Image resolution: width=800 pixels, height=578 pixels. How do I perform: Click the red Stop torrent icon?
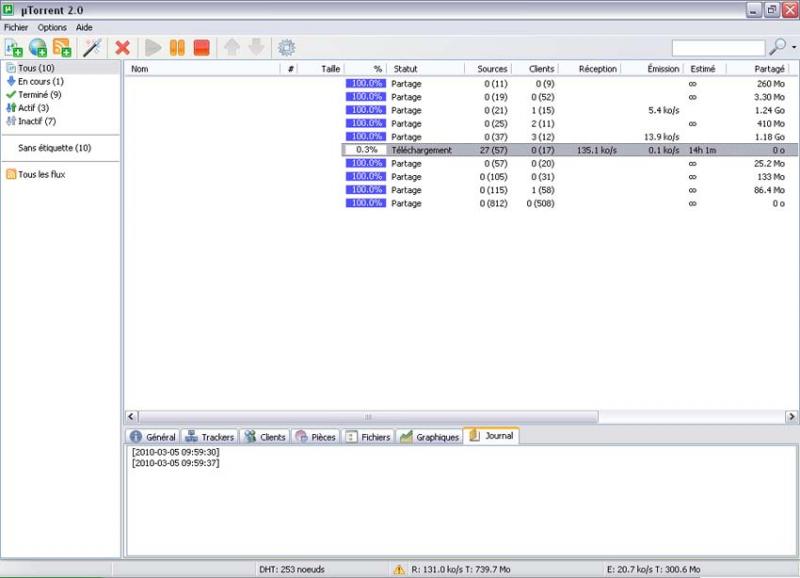202,48
